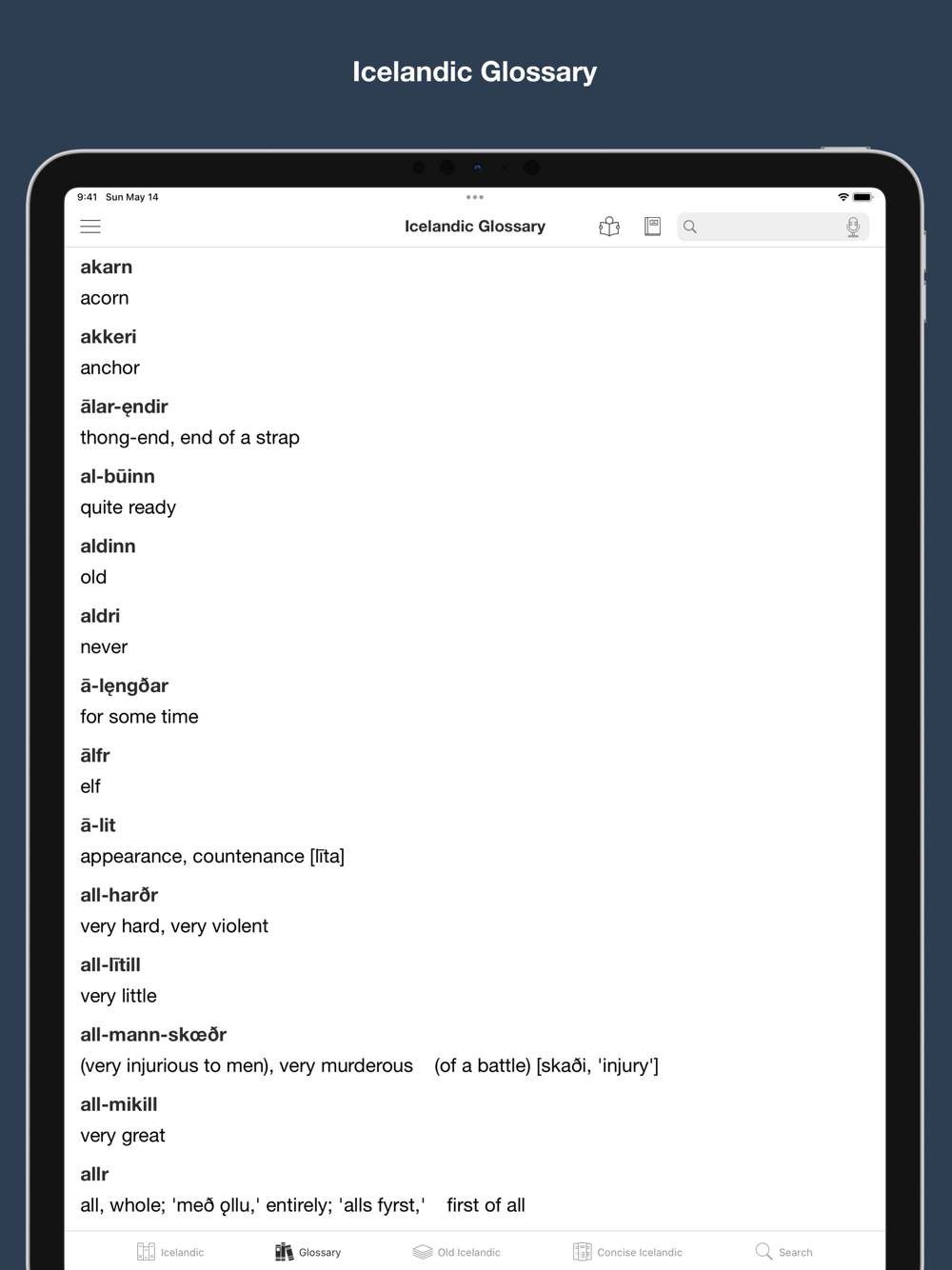Open the reading mode book icon
This screenshot has height=1270, width=952.
click(x=609, y=227)
